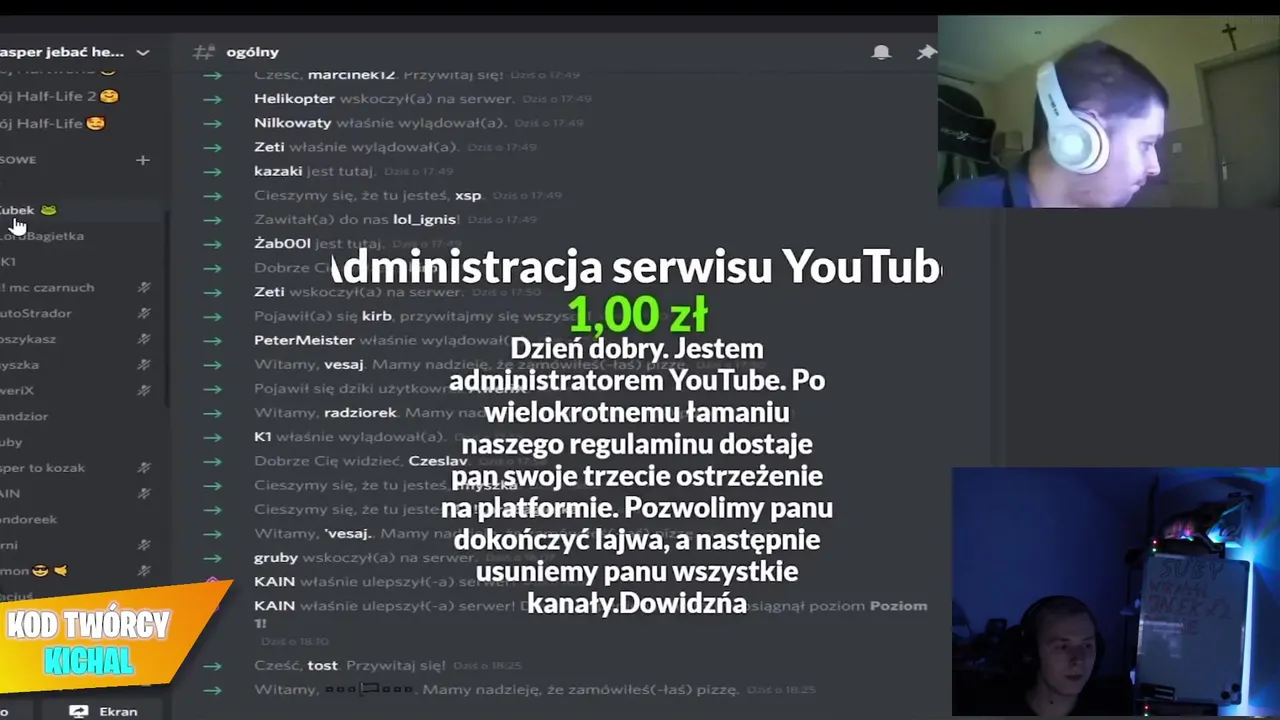Click the Dziś o 18:10 timestamp
Screen dimensions: 1280x720
pyautogui.click(x=295, y=641)
